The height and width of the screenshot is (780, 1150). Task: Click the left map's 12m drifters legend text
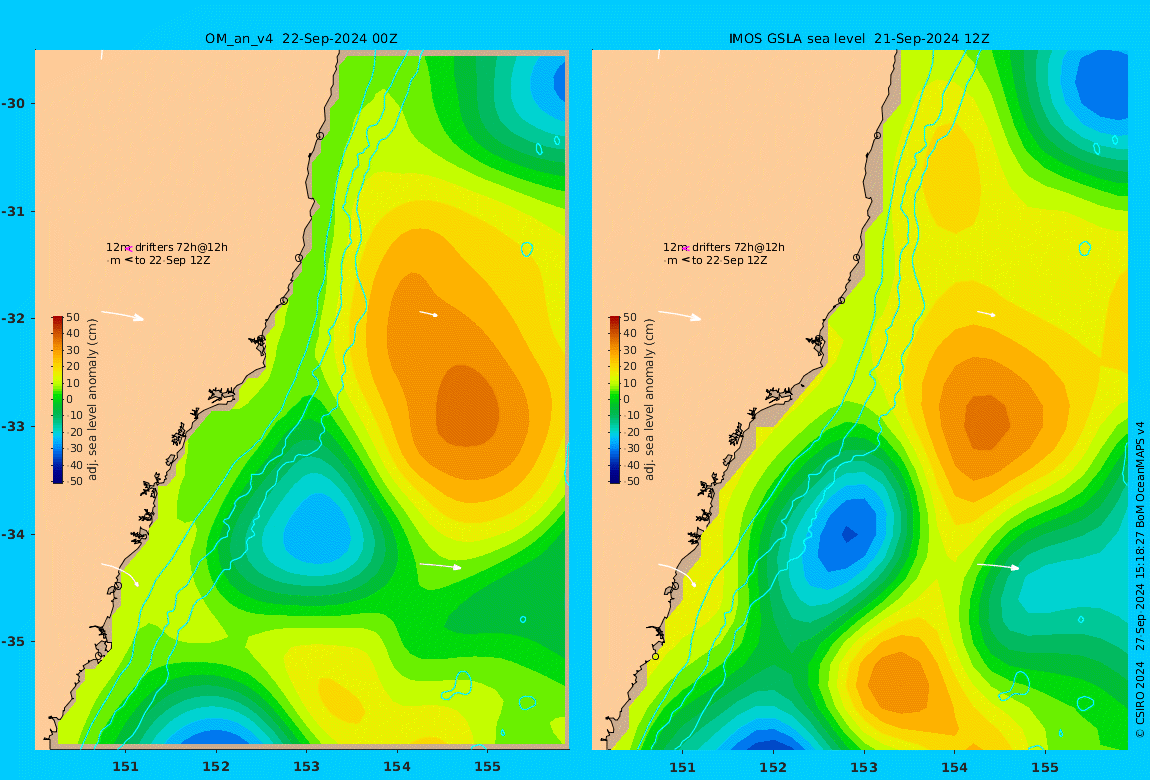[166, 248]
